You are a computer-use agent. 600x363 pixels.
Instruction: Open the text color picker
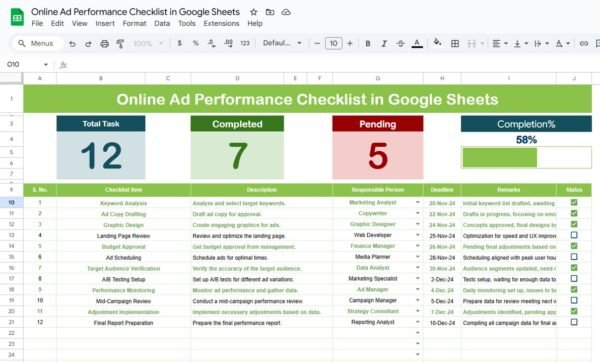[417, 44]
